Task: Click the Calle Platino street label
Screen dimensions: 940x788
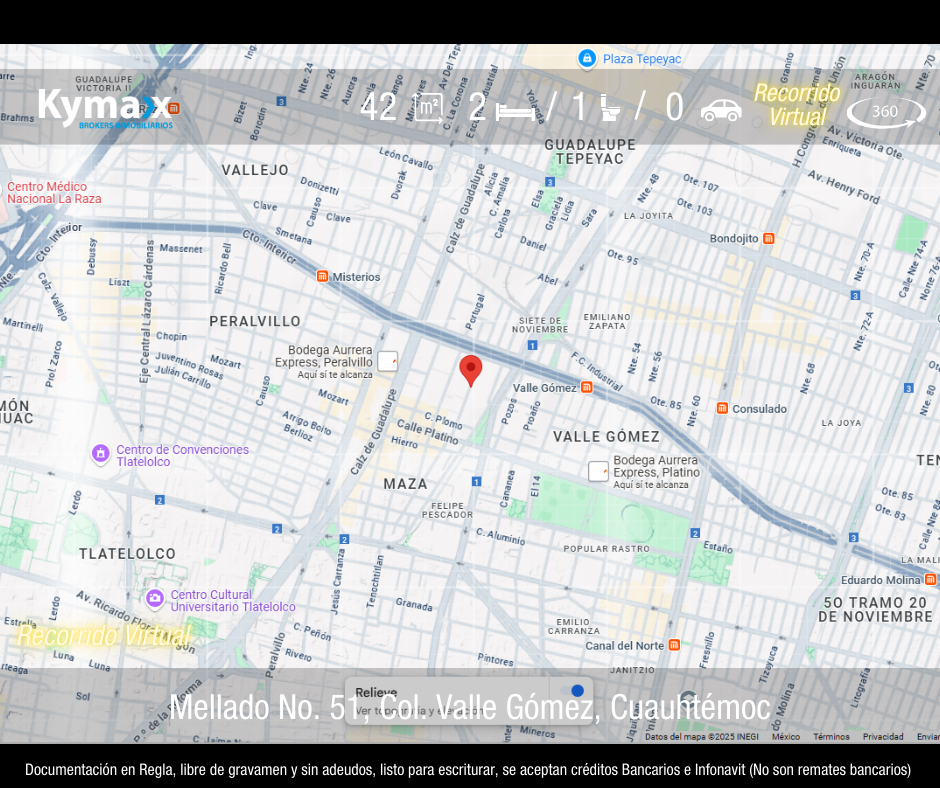Action: pos(427,432)
